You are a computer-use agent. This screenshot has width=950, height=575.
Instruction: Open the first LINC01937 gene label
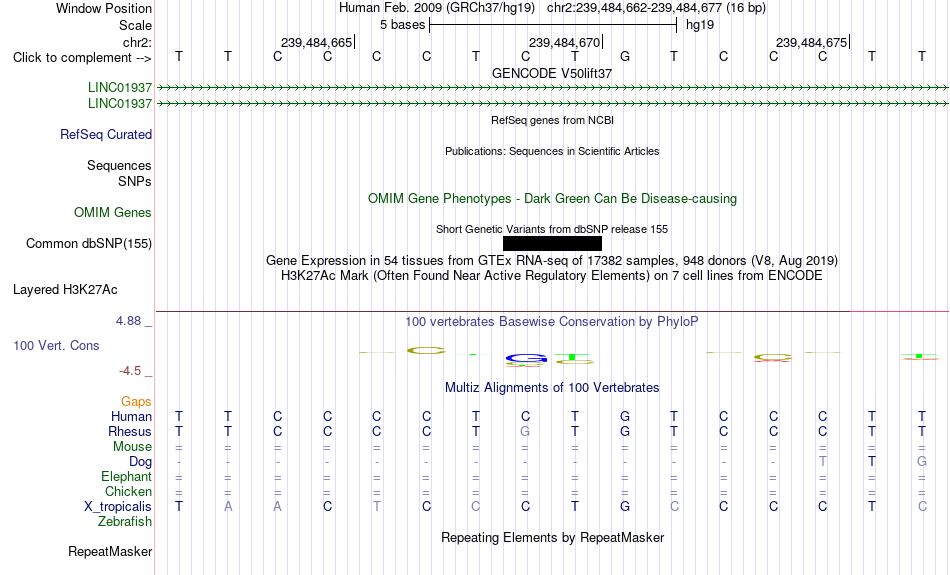click(120, 87)
